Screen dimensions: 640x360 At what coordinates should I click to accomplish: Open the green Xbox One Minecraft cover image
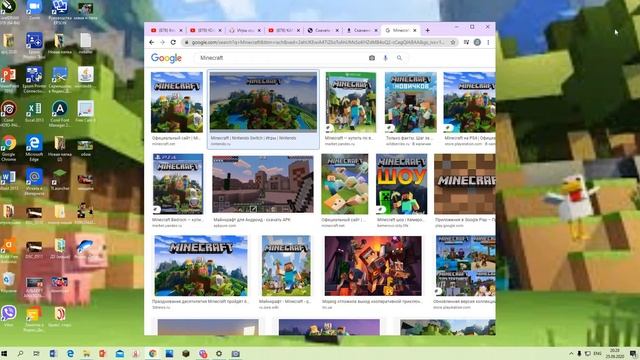(x=351, y=102)
